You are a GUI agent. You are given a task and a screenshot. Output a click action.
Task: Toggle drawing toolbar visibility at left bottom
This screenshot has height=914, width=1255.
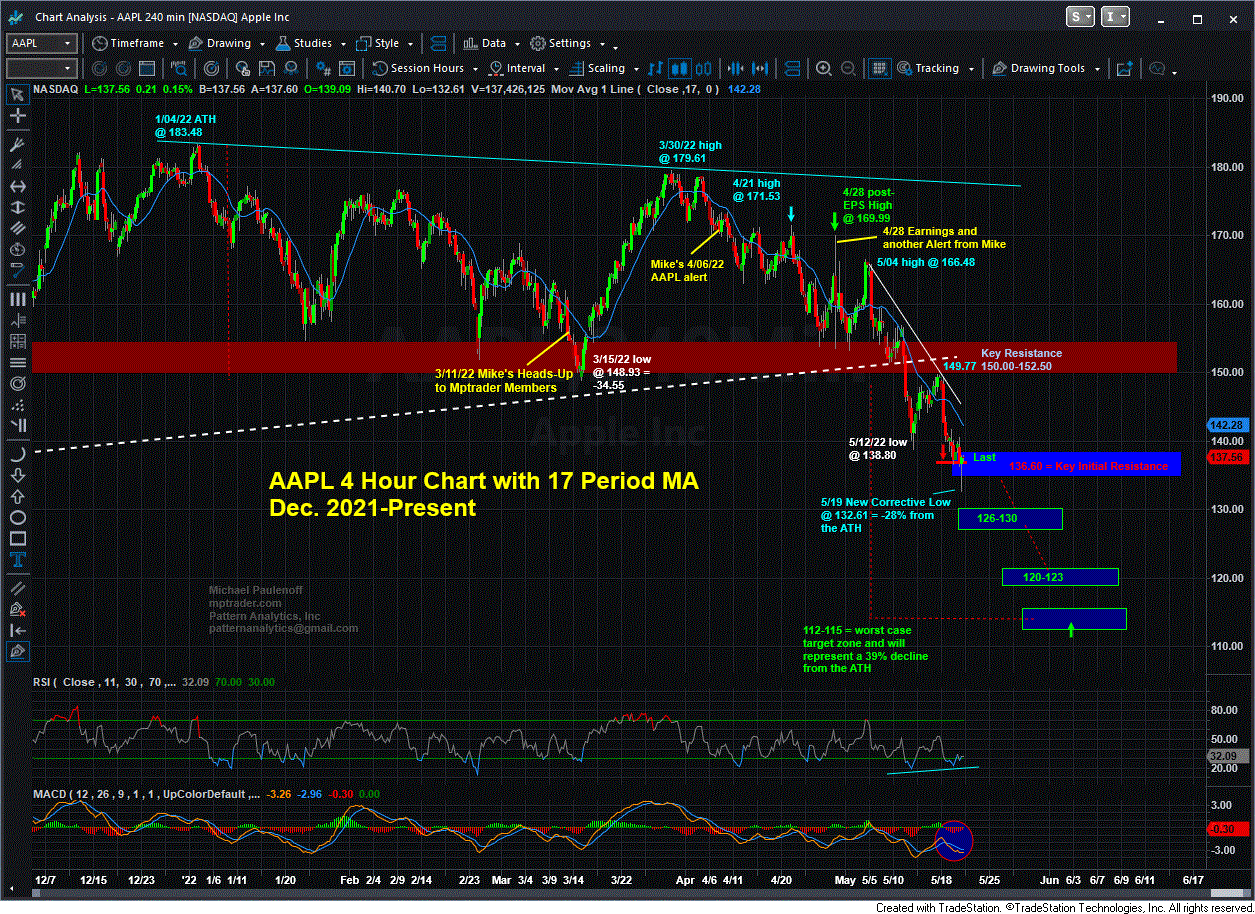pyautogui.click(x=17, y=652)
